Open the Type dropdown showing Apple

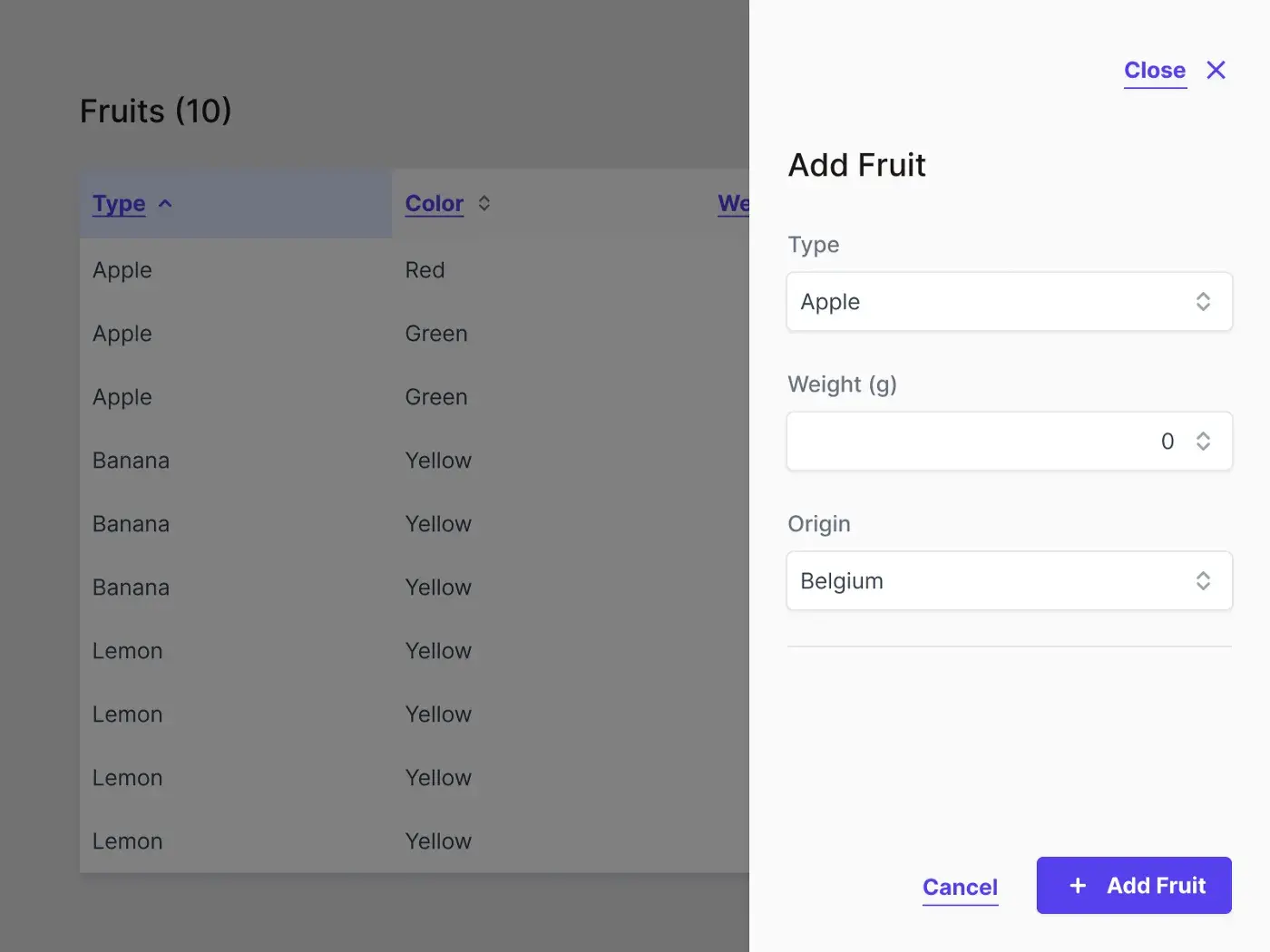pyautogui.click(x=1009, y=302)
